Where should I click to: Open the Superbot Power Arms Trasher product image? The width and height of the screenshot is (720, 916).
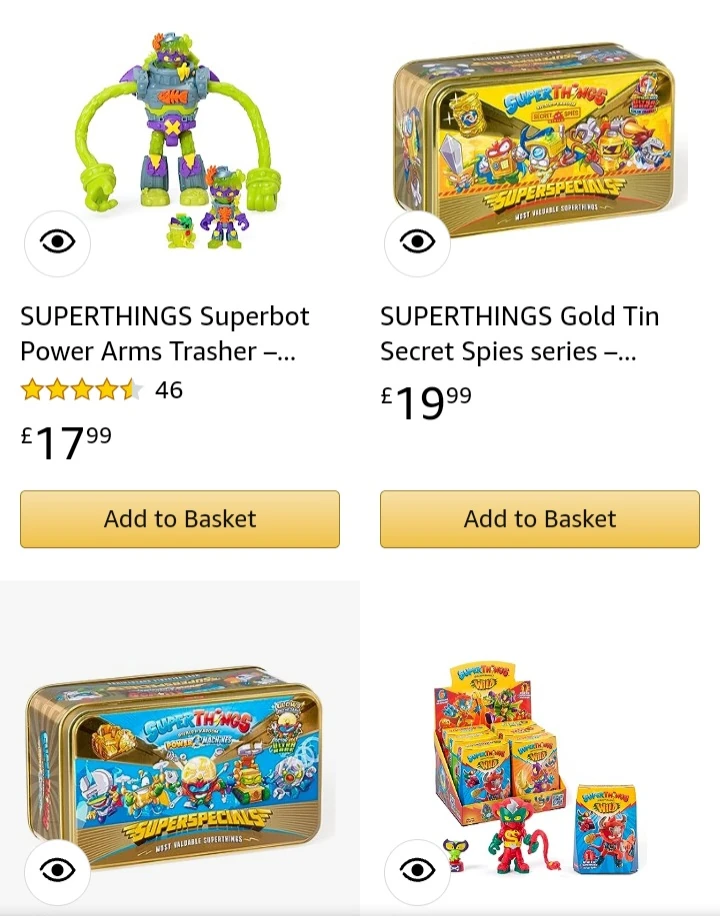(x=180, y=130)
